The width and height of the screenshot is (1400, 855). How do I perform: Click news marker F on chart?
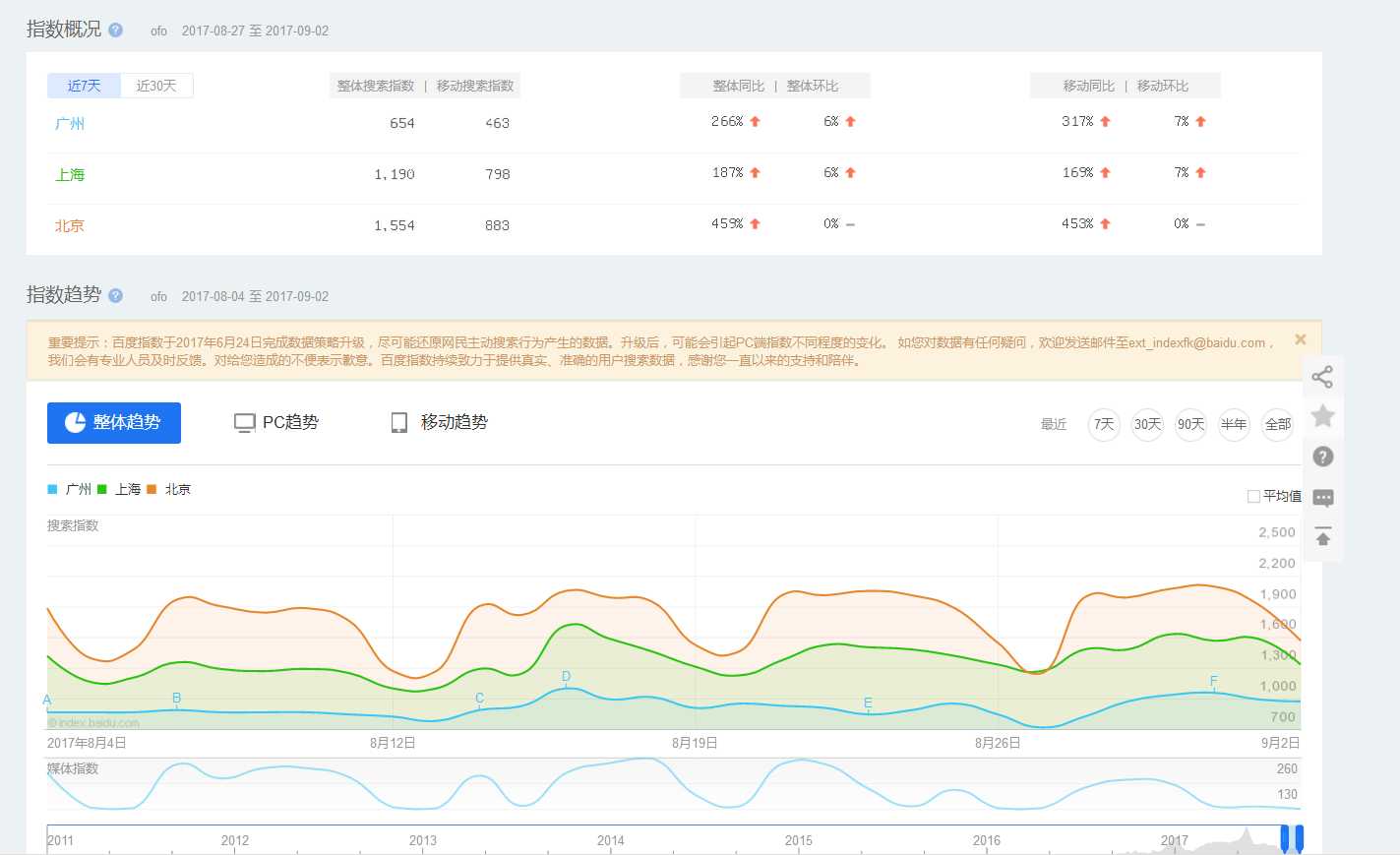click(1214, 681)
